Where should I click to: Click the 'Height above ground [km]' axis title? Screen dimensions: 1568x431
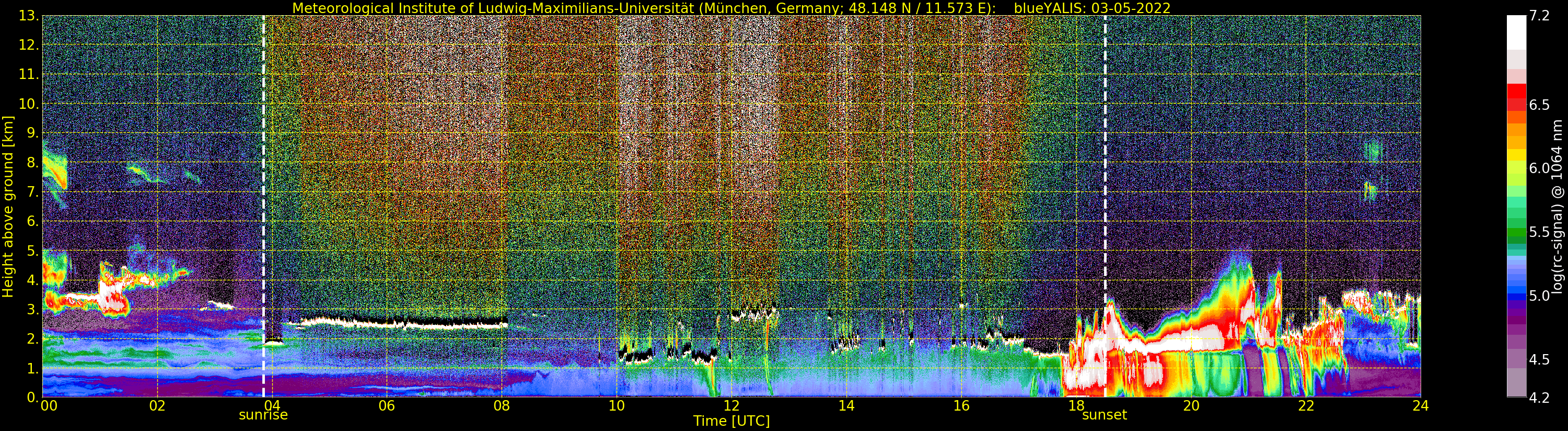(x=8, y=207)
